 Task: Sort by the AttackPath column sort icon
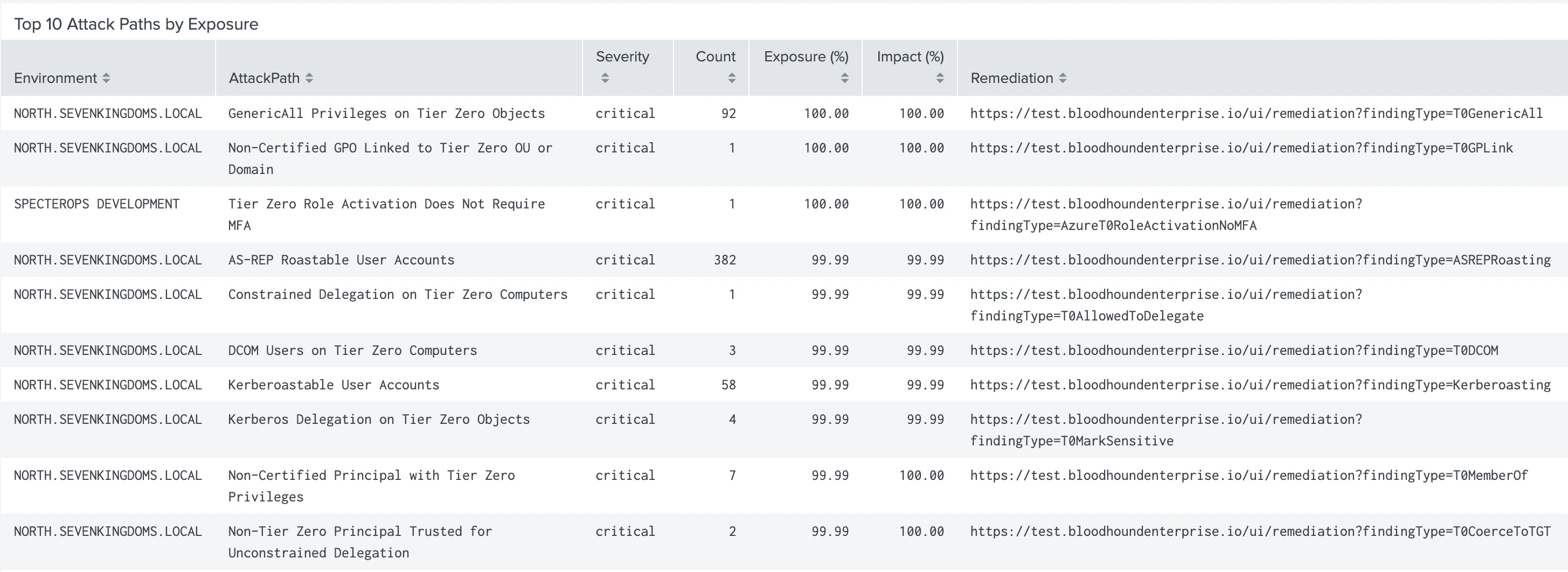[309, 78]
